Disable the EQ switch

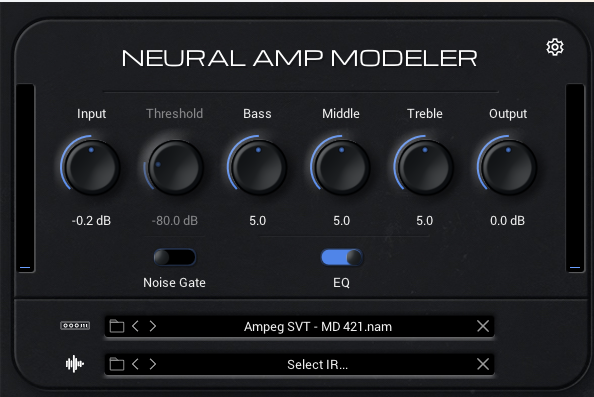click(x=342, y=258)
